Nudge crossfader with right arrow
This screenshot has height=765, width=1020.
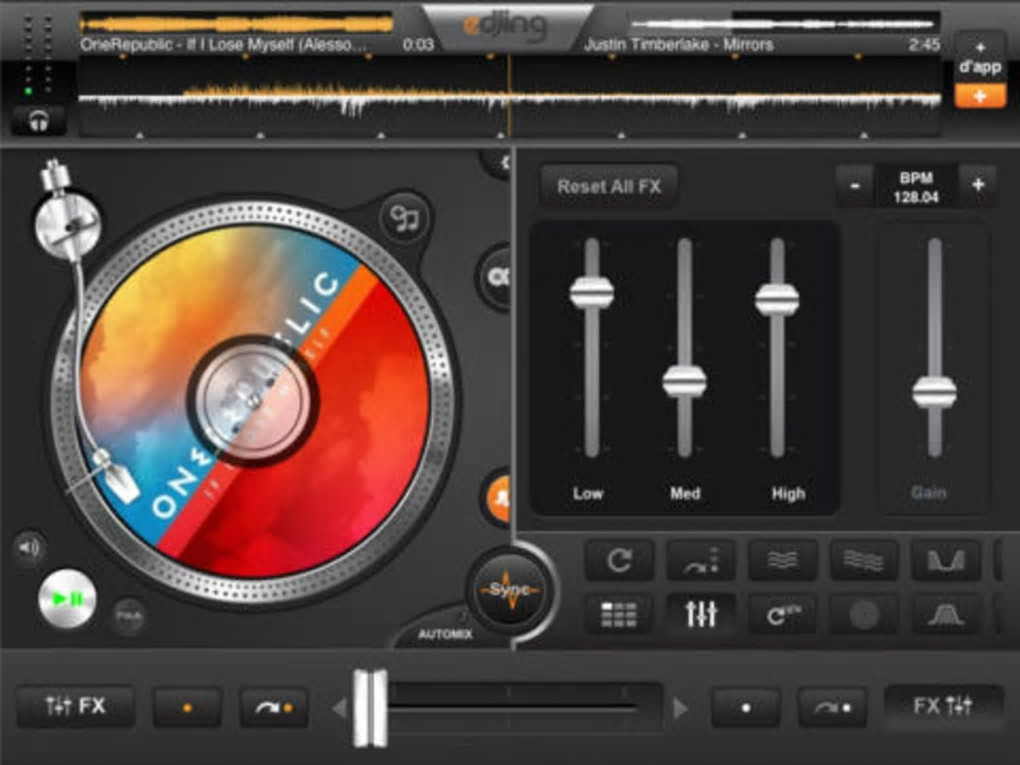pyautogui.click(x=680, y=708)
